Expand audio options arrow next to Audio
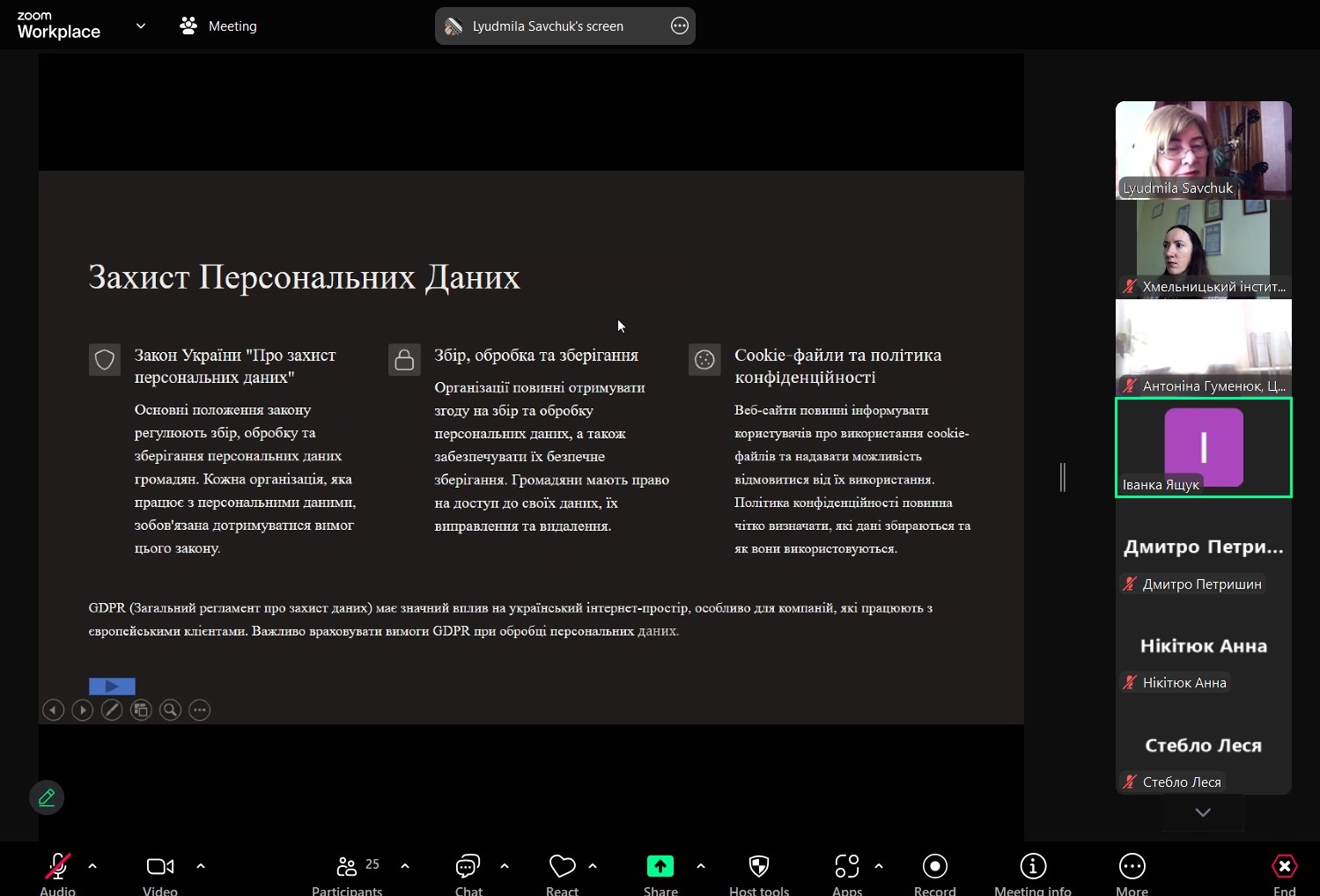The image size is (1320, 896). (92, 866)
